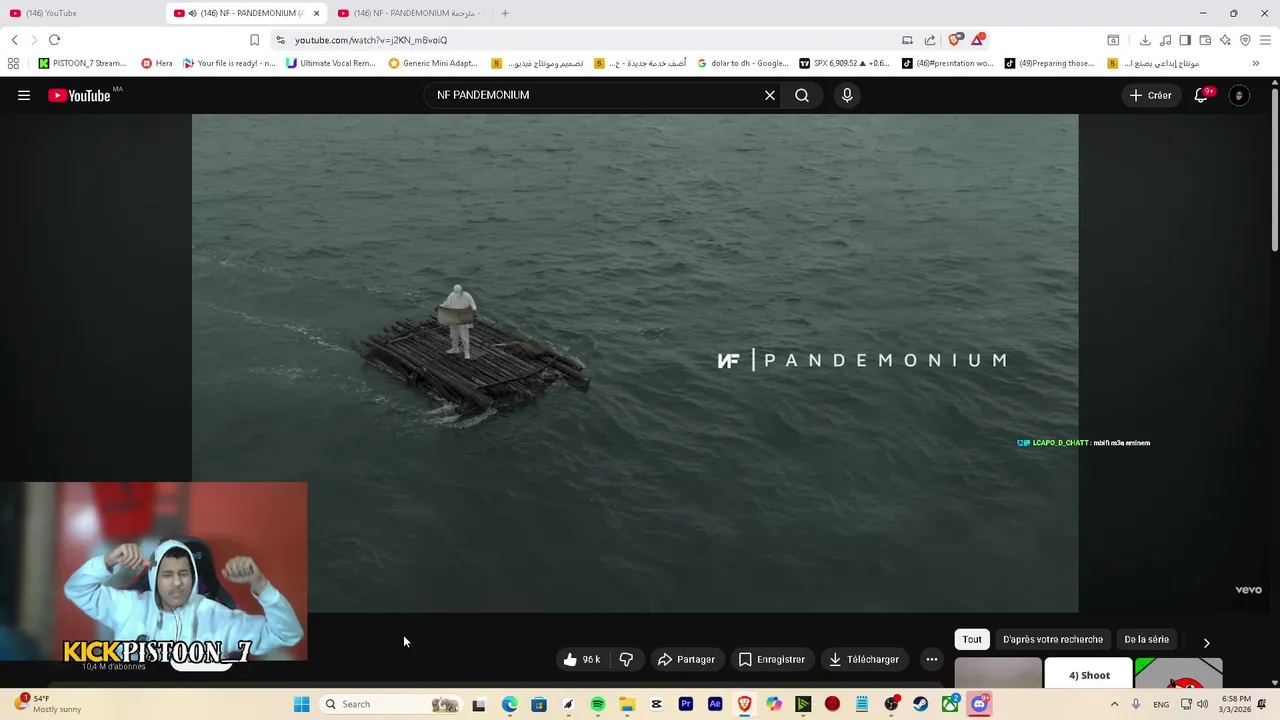Open the (49)Preparing those TikTok bookmark
1280x720 pixels.
(1049, 63)
